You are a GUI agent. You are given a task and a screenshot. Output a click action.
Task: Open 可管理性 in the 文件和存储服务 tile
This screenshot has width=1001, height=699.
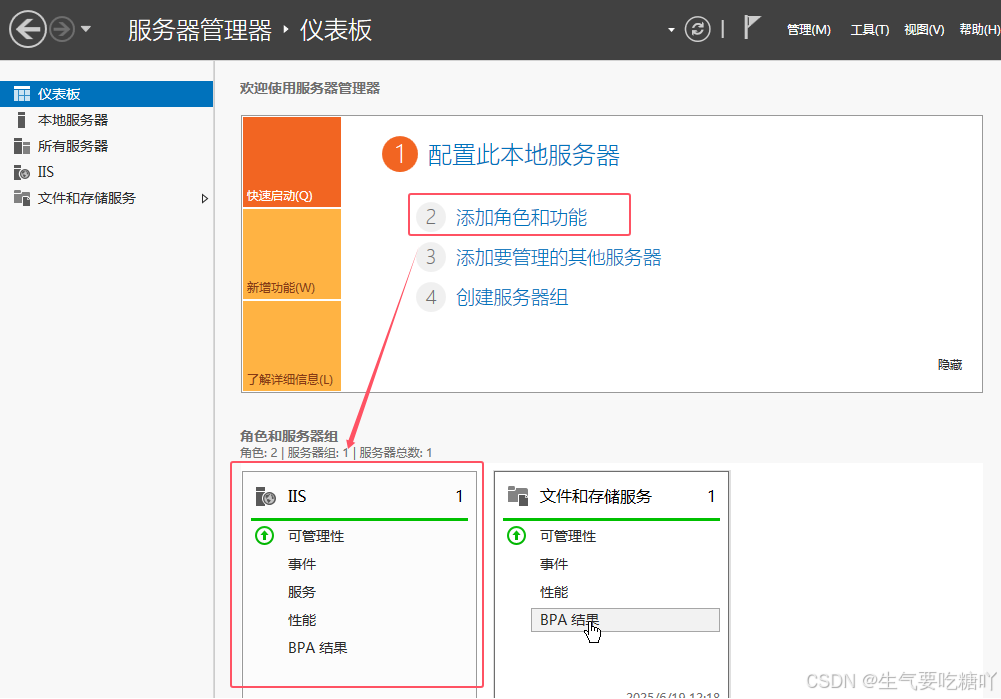tap(568, 536)
